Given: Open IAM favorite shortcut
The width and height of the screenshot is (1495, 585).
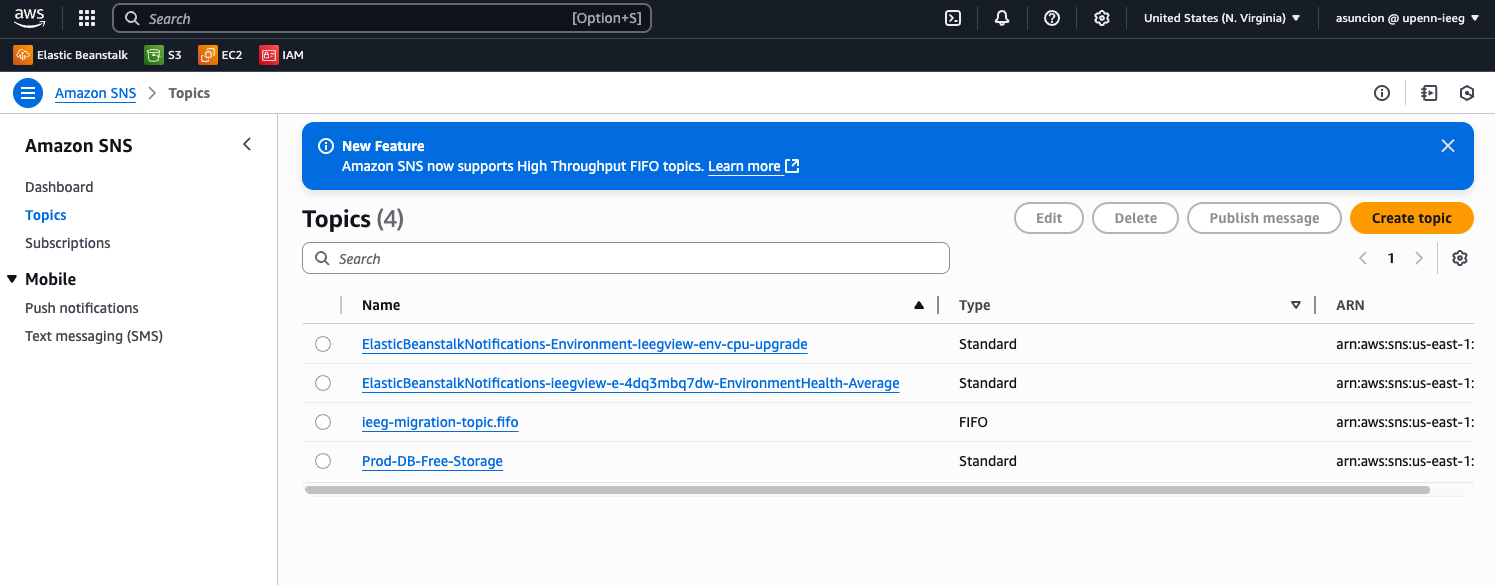Looking at the screenshot, I should [282, 55].
